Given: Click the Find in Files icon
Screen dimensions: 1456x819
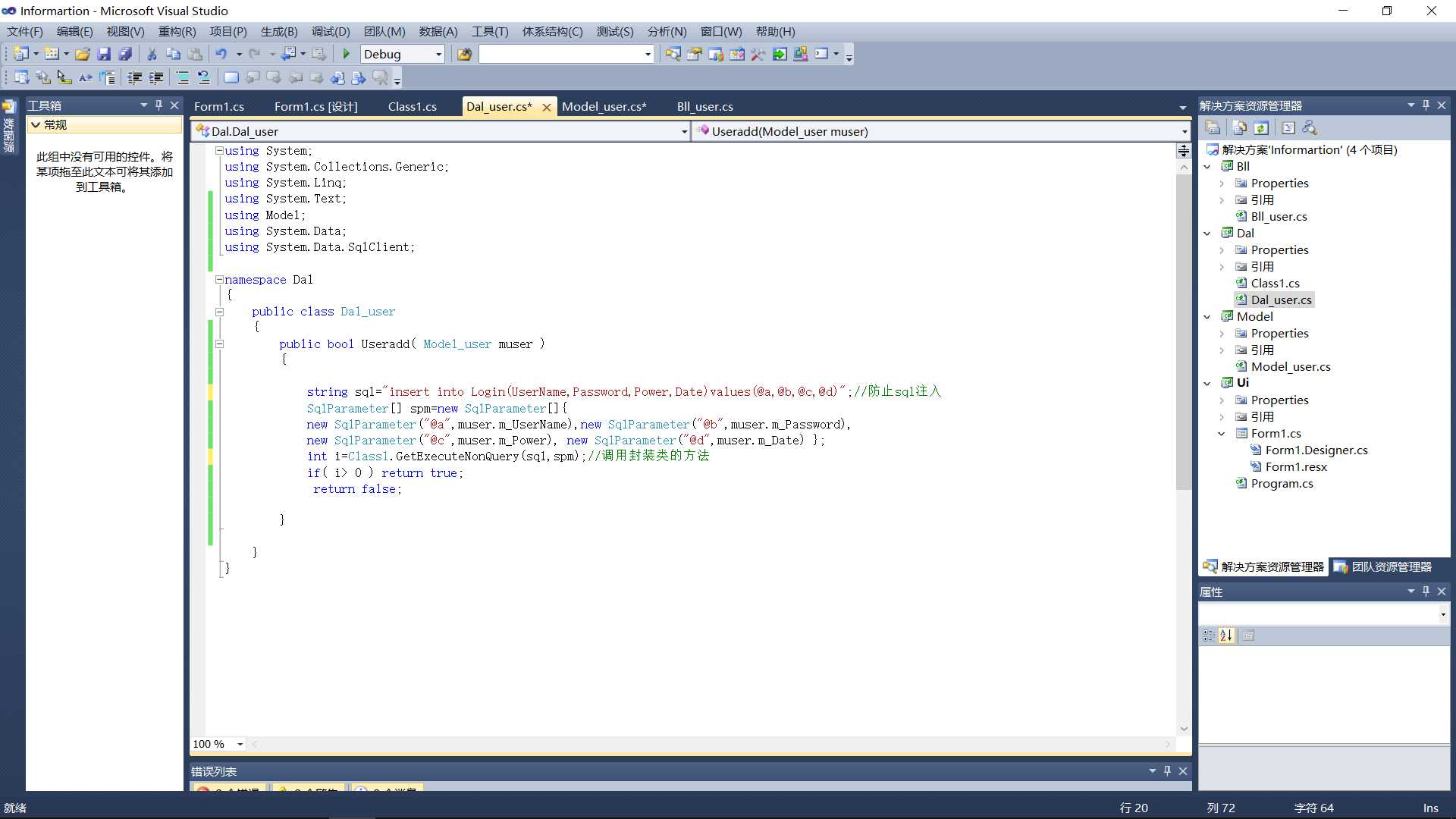Looking at the screenshot, I should point(465,54).
